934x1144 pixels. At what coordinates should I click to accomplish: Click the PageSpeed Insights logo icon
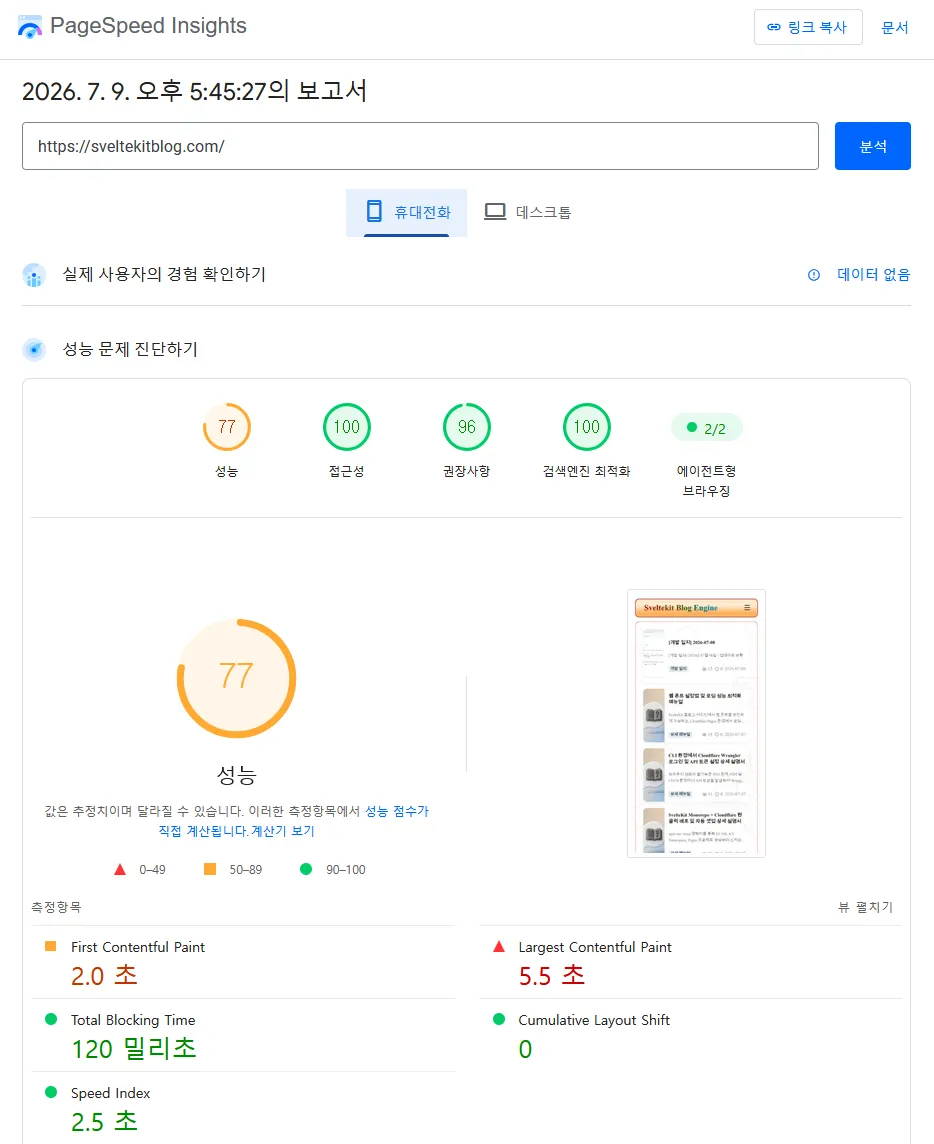click(30, 27)
